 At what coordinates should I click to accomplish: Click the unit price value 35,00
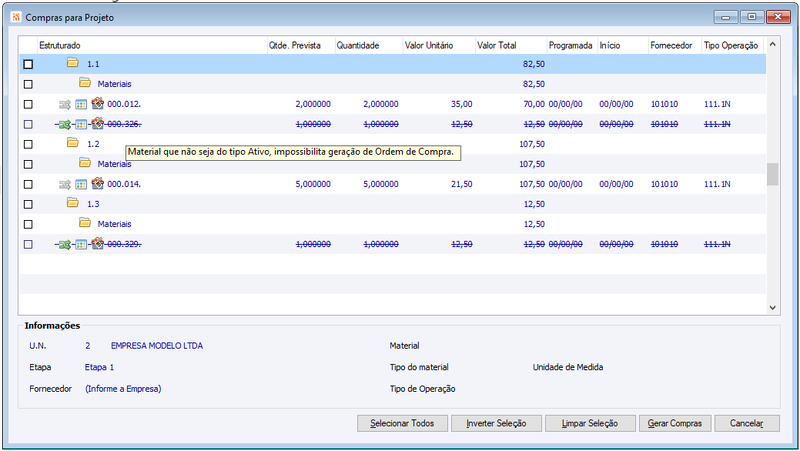pyautogui.click(x=461, y=104)
